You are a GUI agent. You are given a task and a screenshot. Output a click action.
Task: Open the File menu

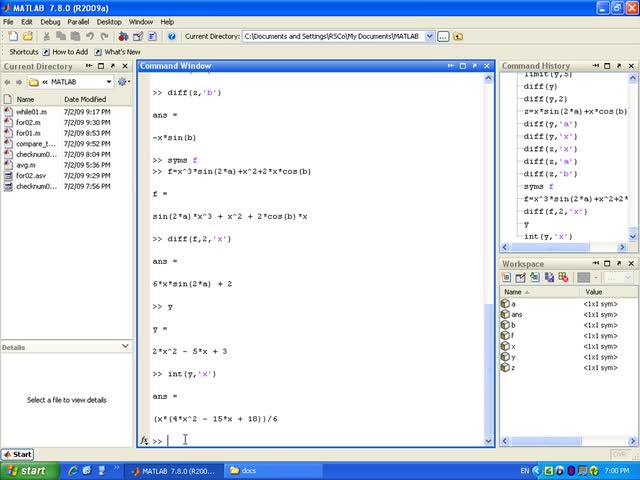point(8,22)
